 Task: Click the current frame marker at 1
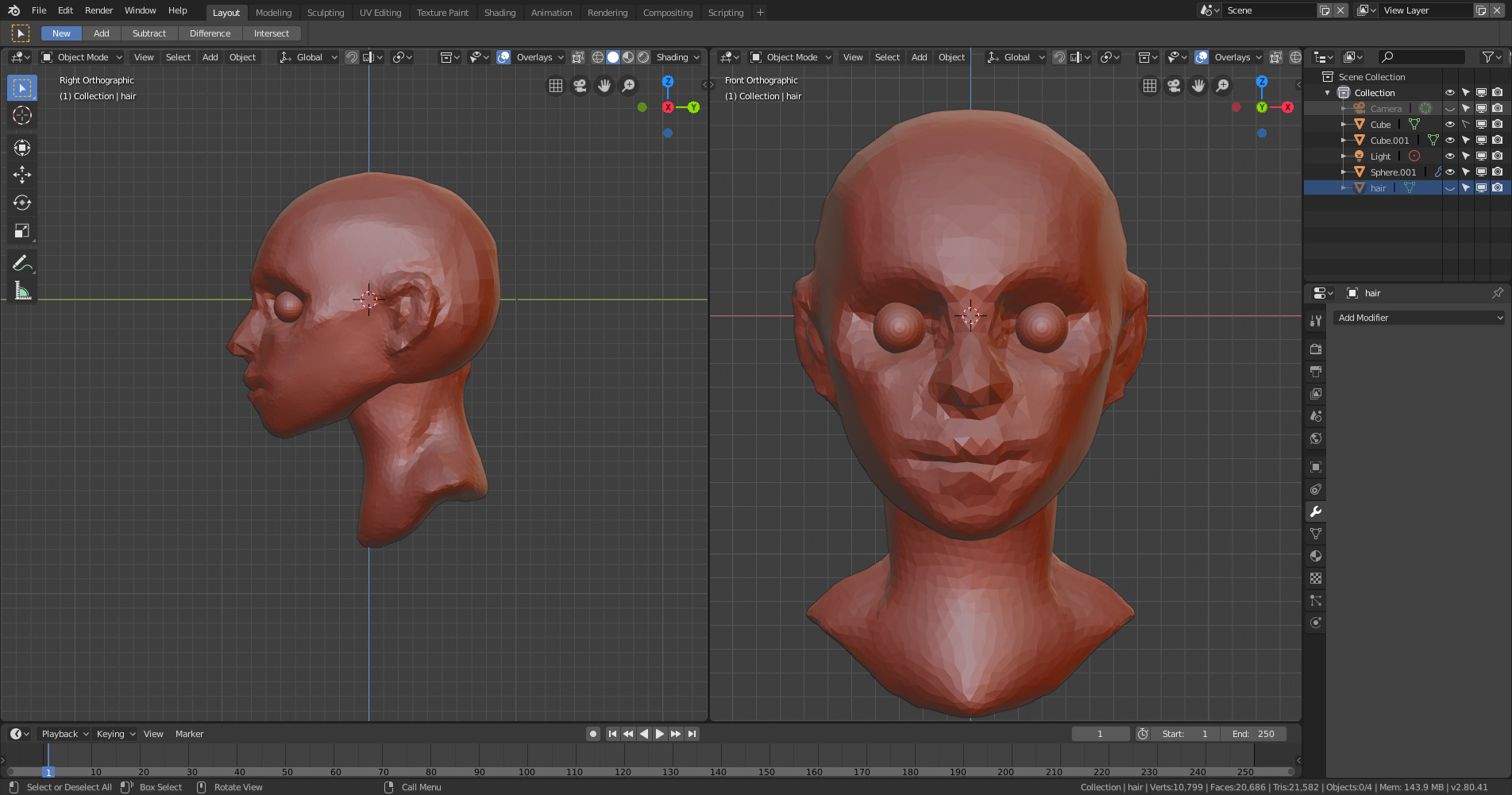point(48,772)
